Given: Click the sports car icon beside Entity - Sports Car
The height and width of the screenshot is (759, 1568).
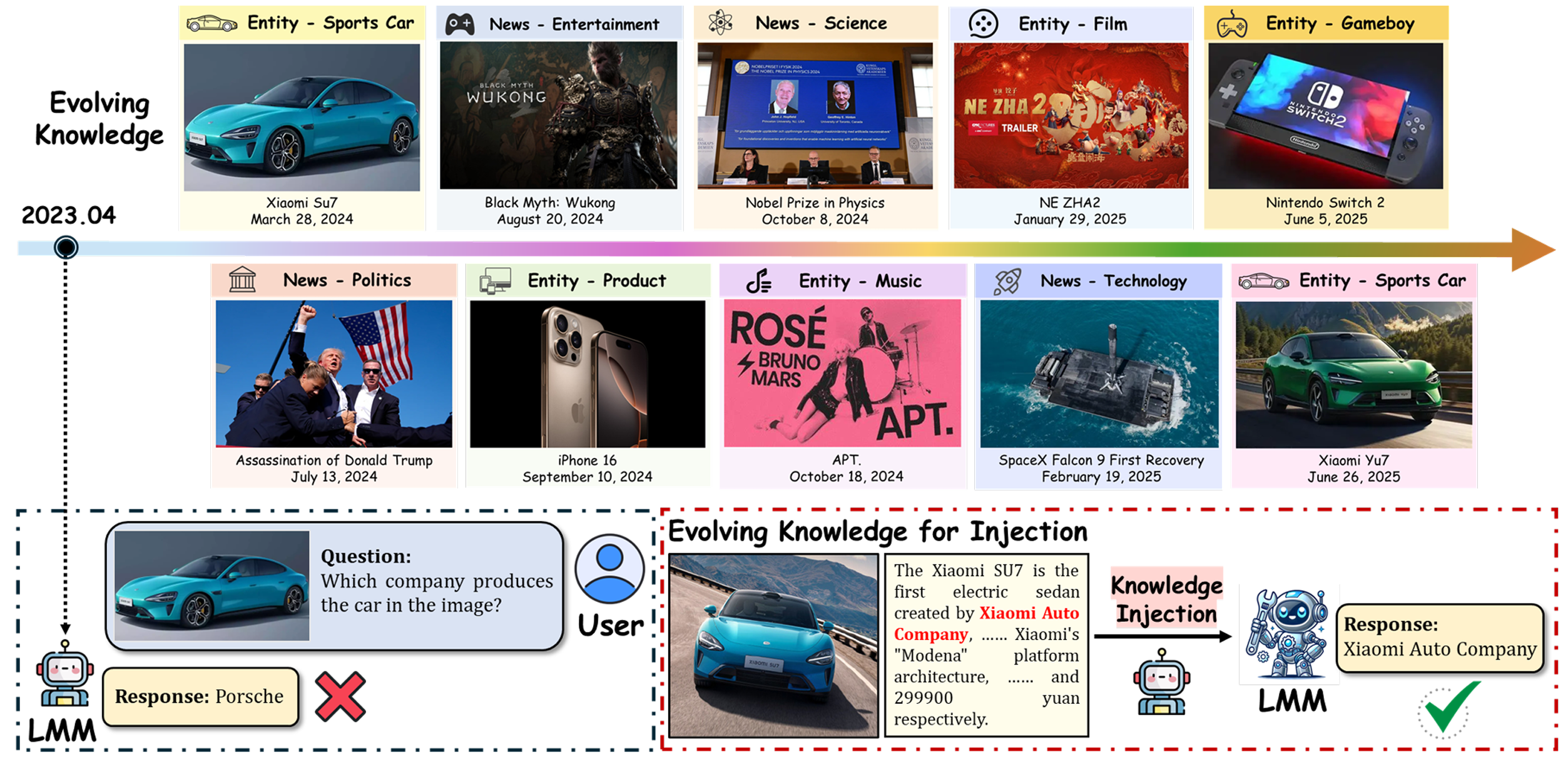Looking at the screenshot, I should (211, 24).
